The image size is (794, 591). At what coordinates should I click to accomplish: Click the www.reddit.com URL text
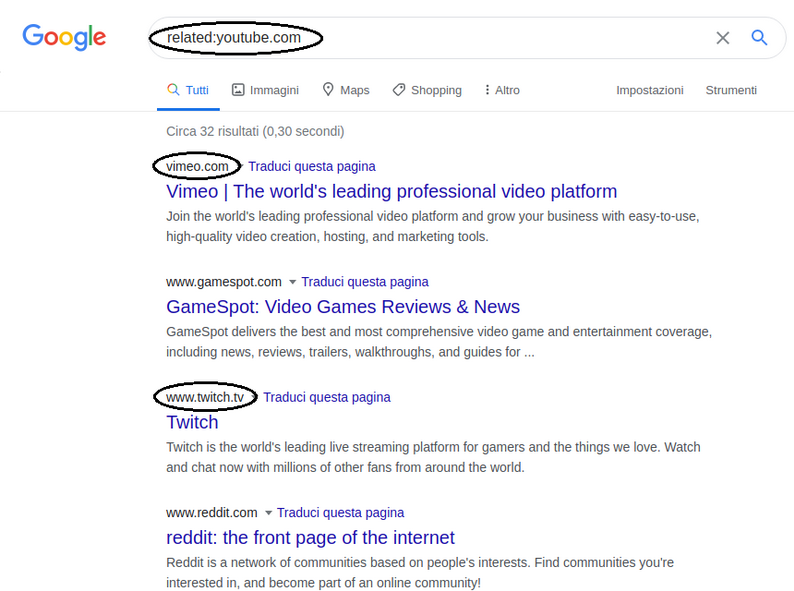212,513
